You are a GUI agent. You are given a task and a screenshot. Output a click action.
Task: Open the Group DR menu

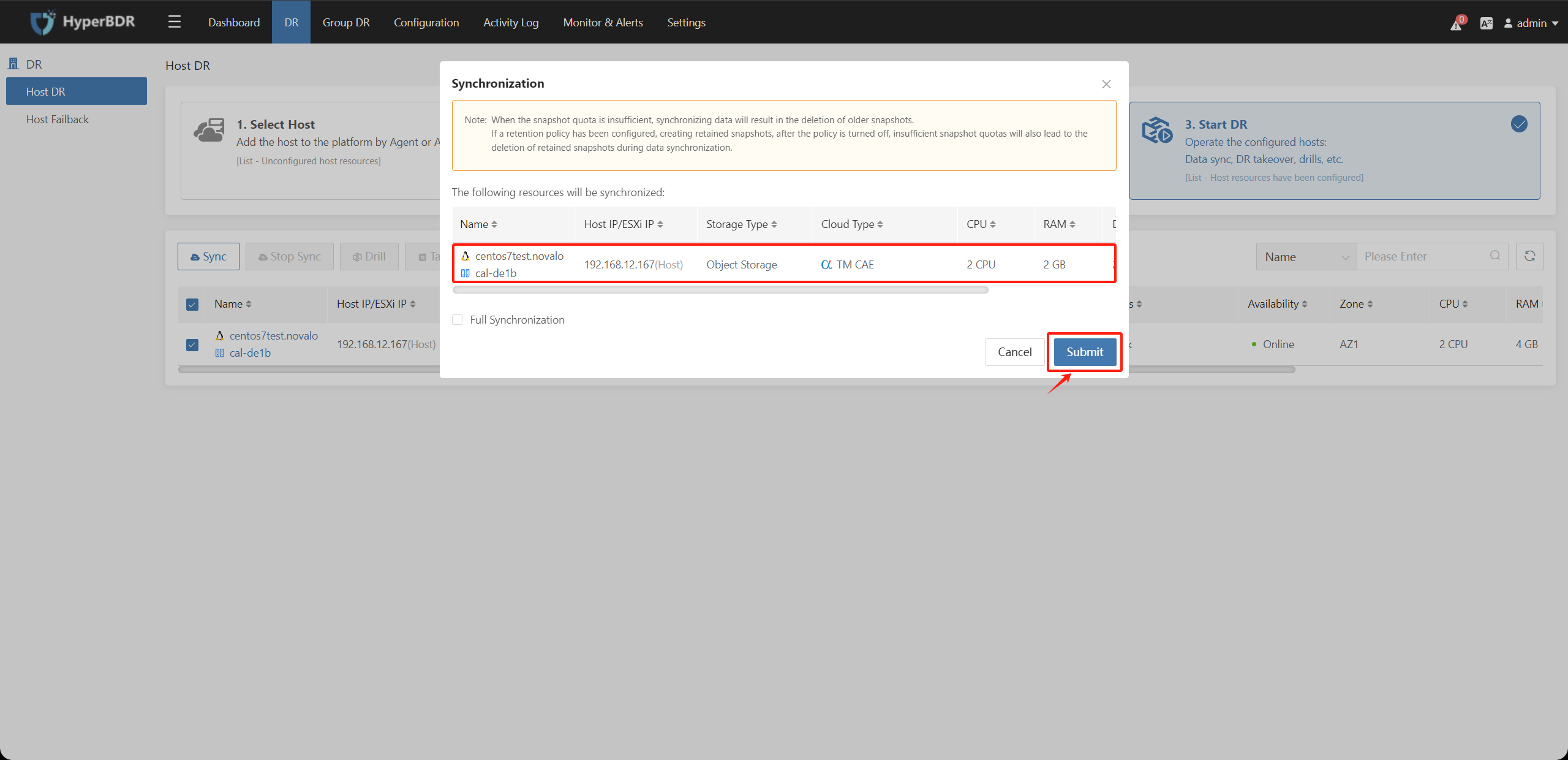click(x=346, y=22)
